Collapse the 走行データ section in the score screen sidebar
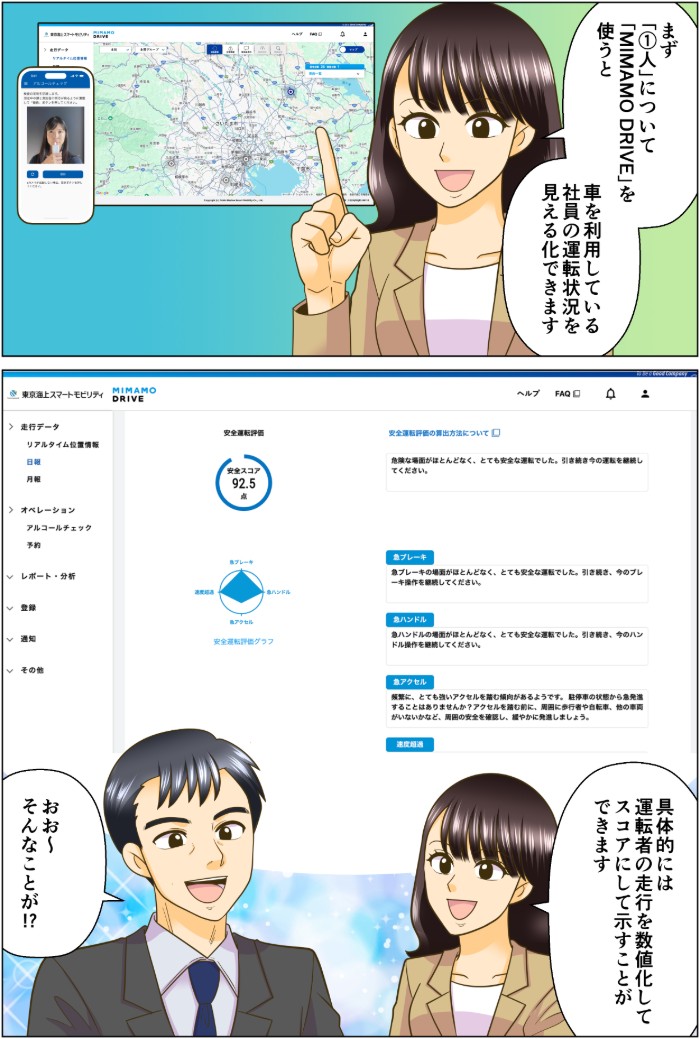Image resolution: width=700 pixels, height=1039 pixels. tap(11, 427)
